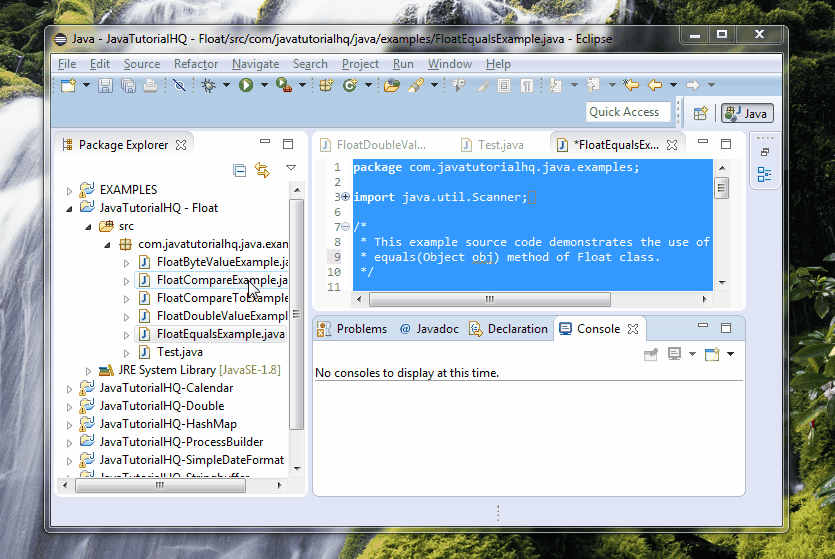This screenshot has width=835, height=559.
Task: Switch to the Test.java editor tab
Action: click(x=493, y=145)
